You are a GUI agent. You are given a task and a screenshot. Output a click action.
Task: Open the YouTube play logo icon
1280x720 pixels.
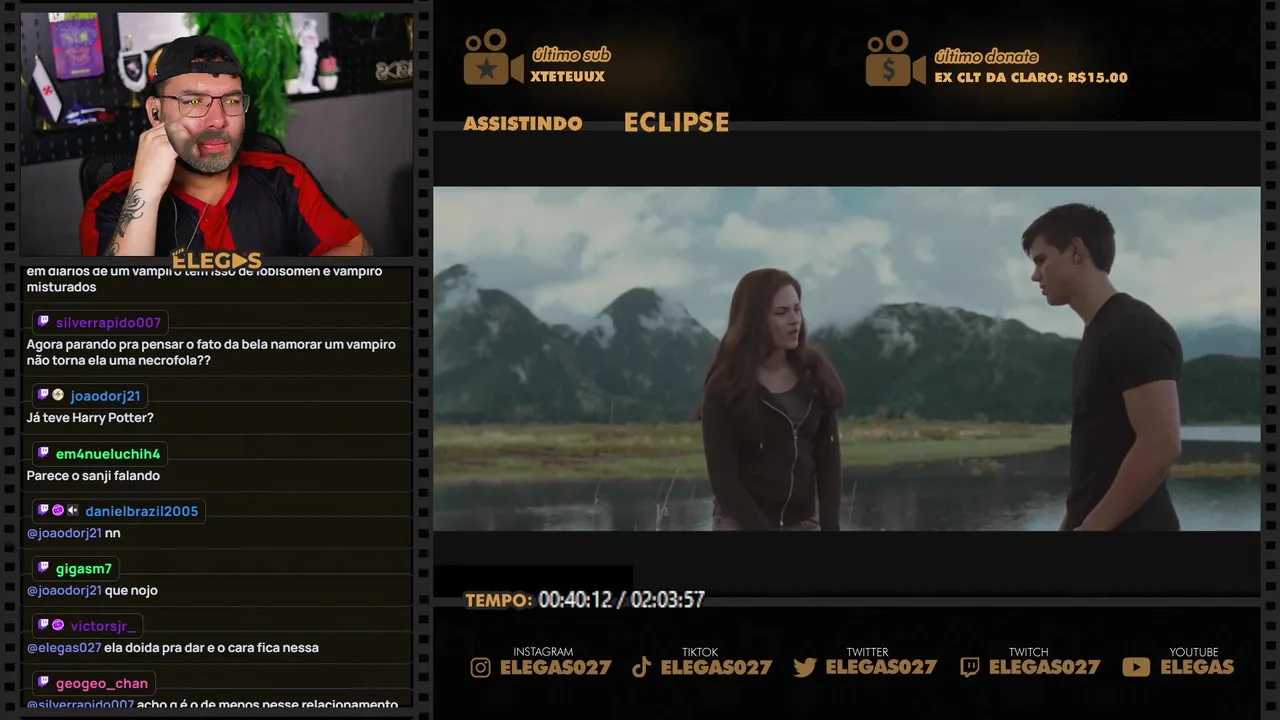1136,667
